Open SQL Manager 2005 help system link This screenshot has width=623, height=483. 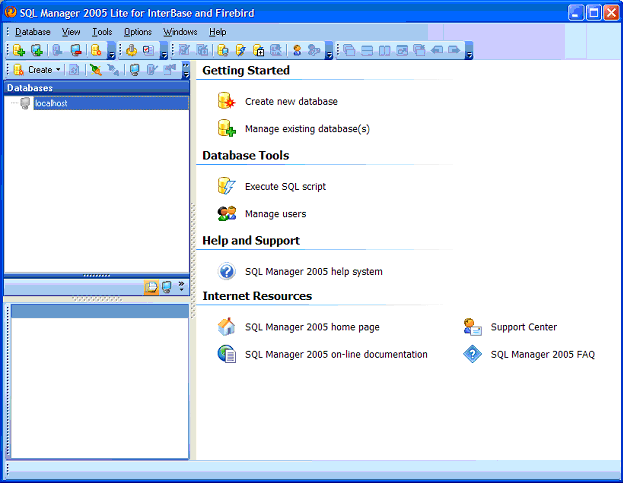pyautogui.click(x=313, y=271)
